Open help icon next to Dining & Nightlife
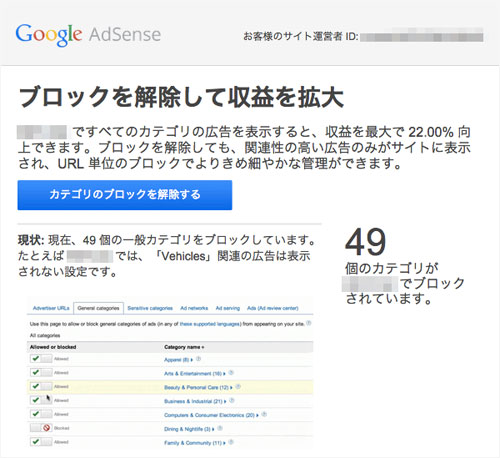This screenshot has width=500, height=458. [x=220, y=428]
